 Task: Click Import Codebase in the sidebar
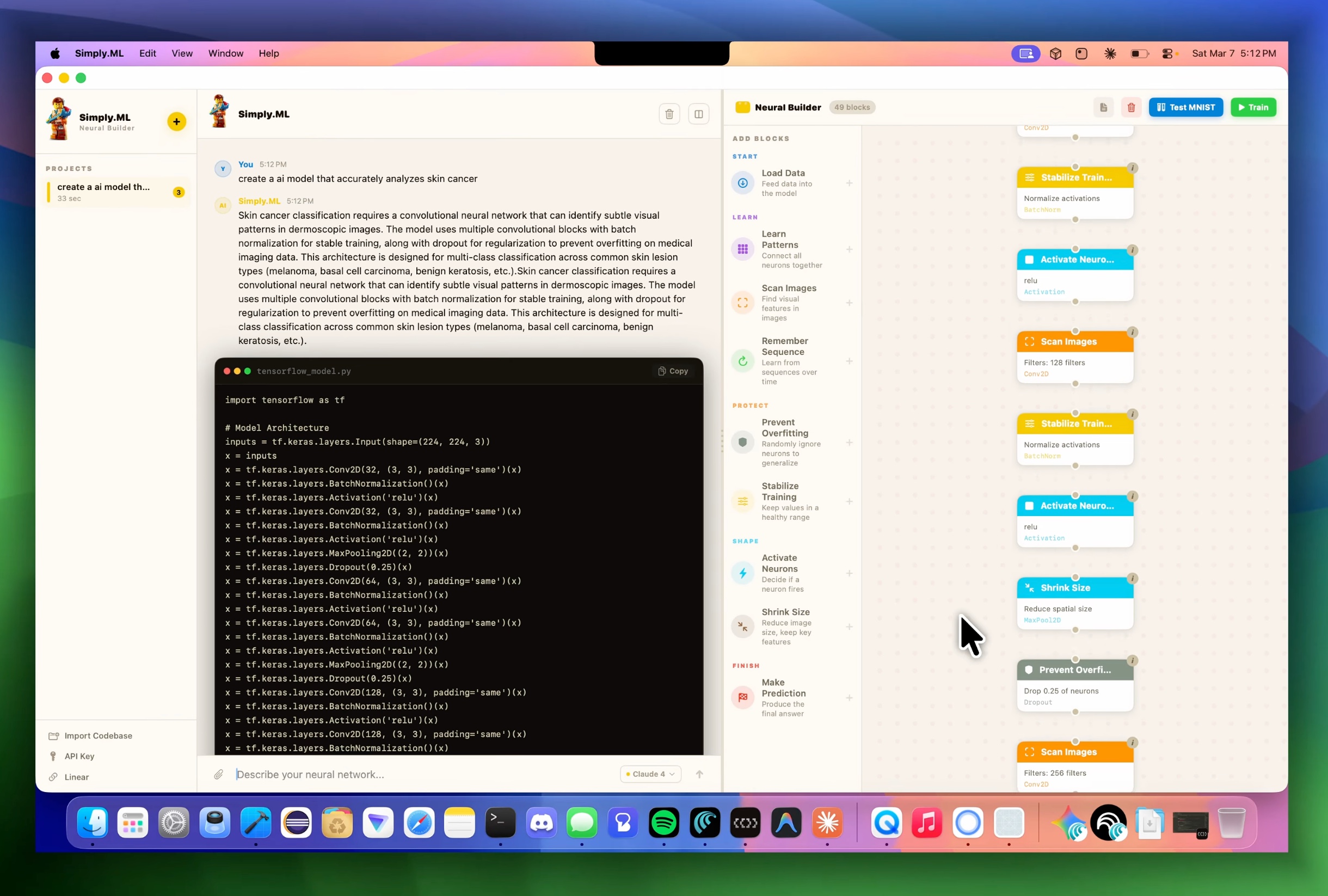point(91,735)
